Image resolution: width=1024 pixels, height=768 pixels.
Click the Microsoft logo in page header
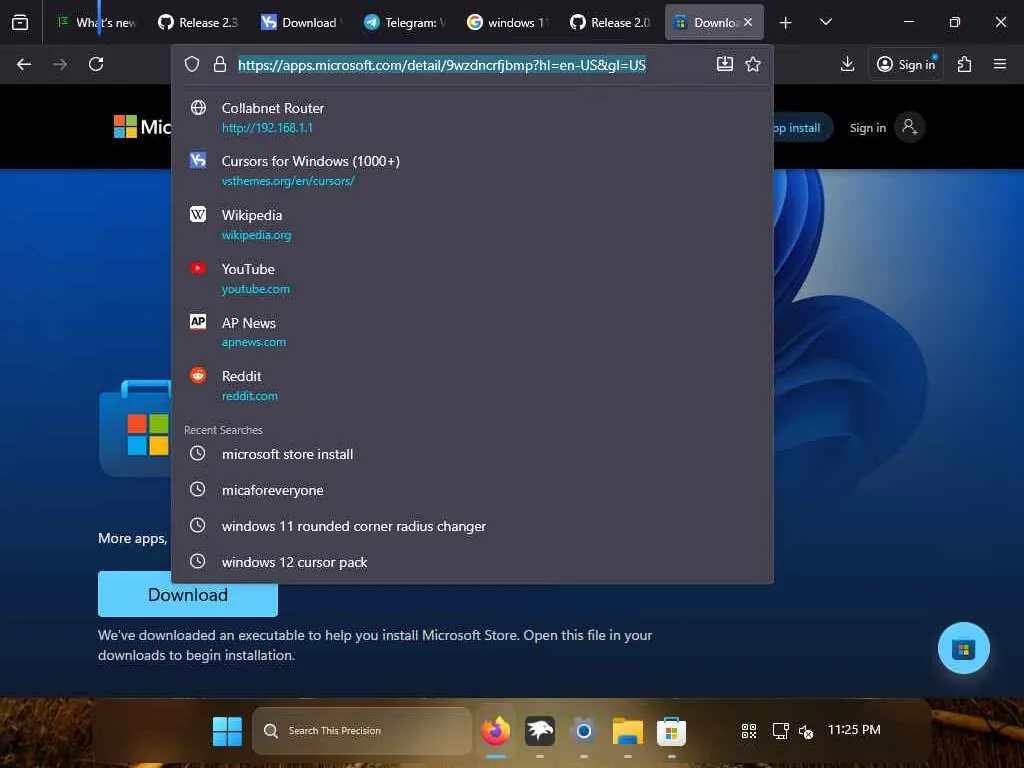142,127
